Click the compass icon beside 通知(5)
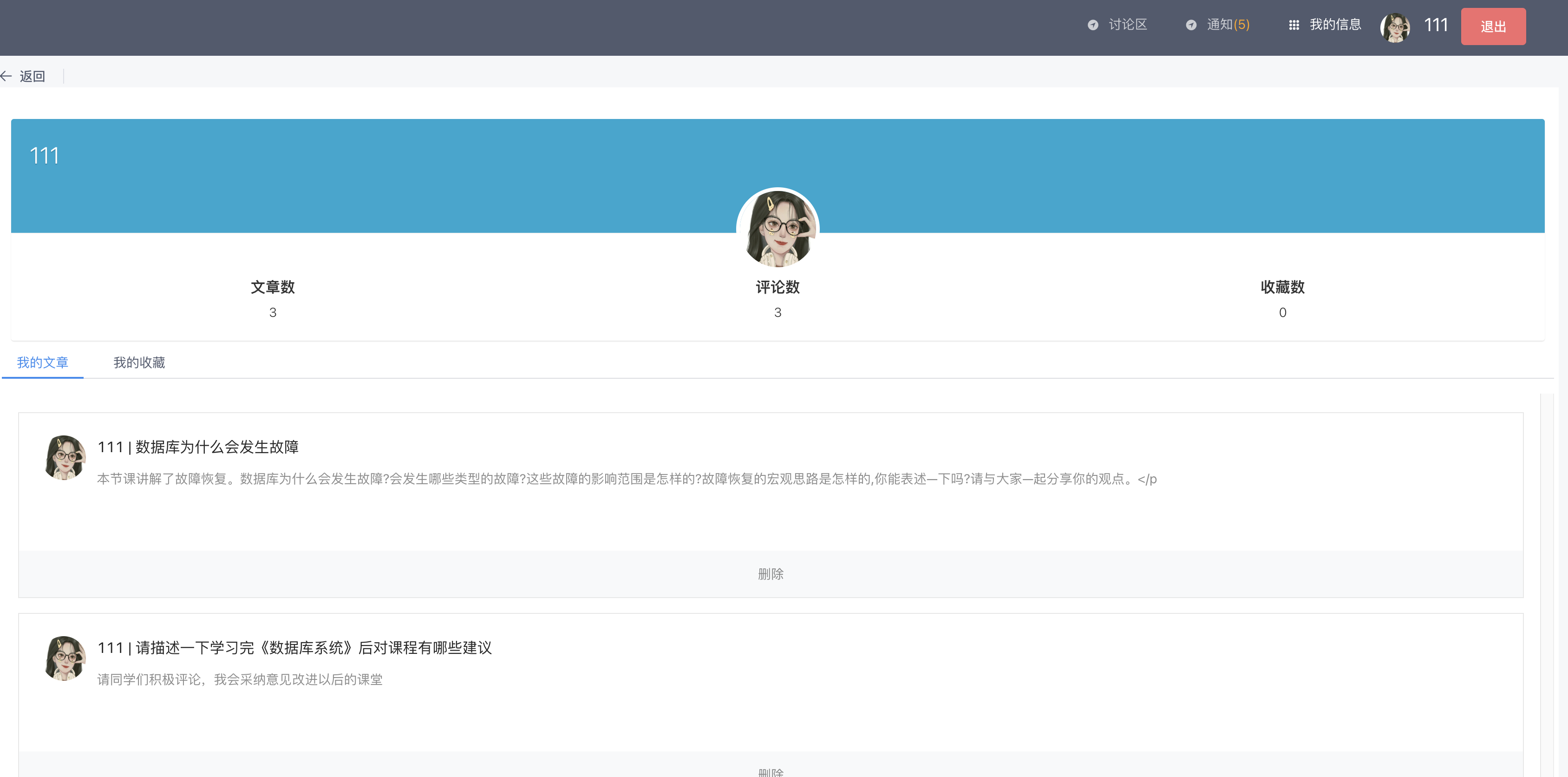The height and width of the screenshot is (777, 1568). tap(1191, 26)
